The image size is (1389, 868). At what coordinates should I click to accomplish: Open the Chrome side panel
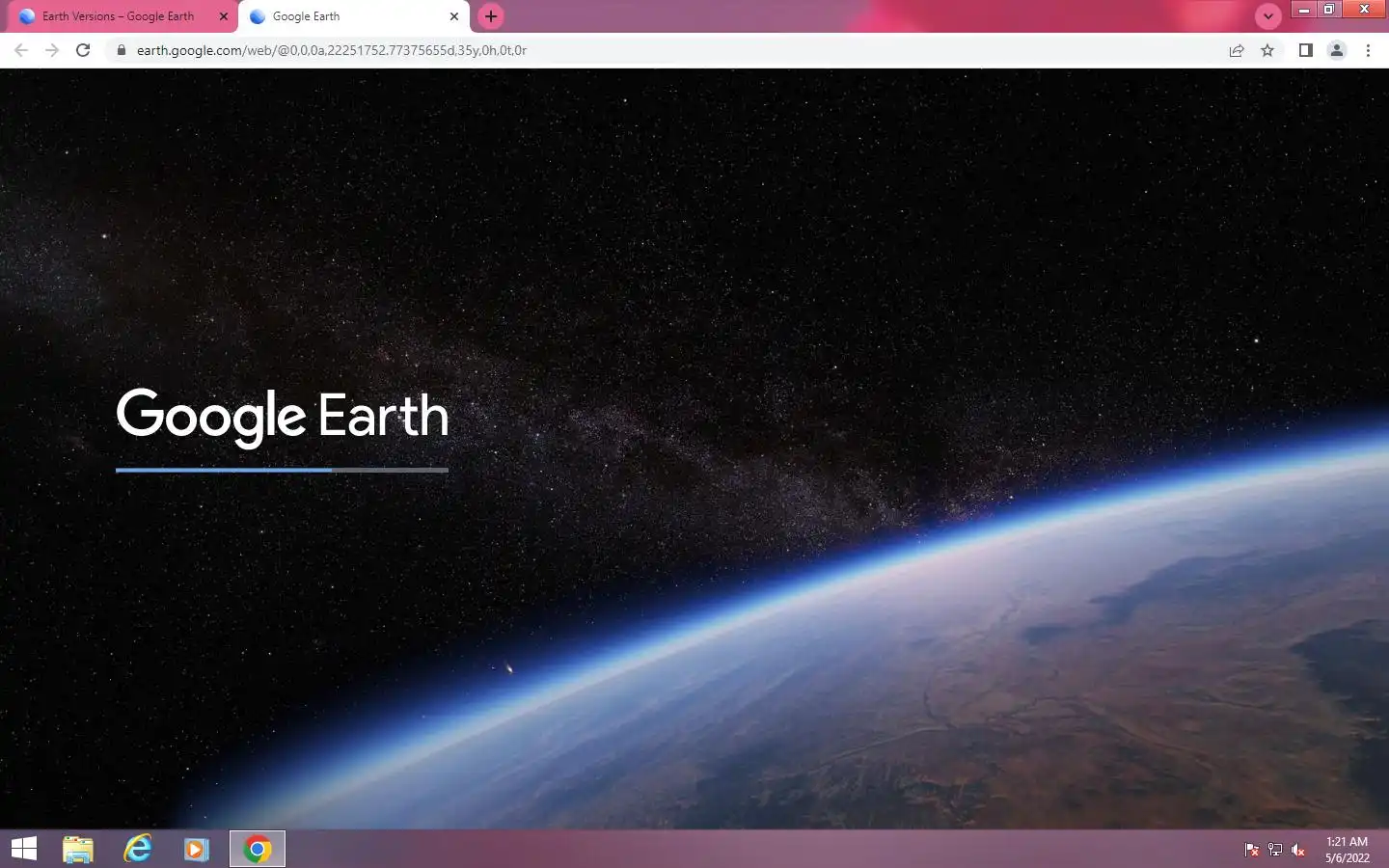point(1305,50)
